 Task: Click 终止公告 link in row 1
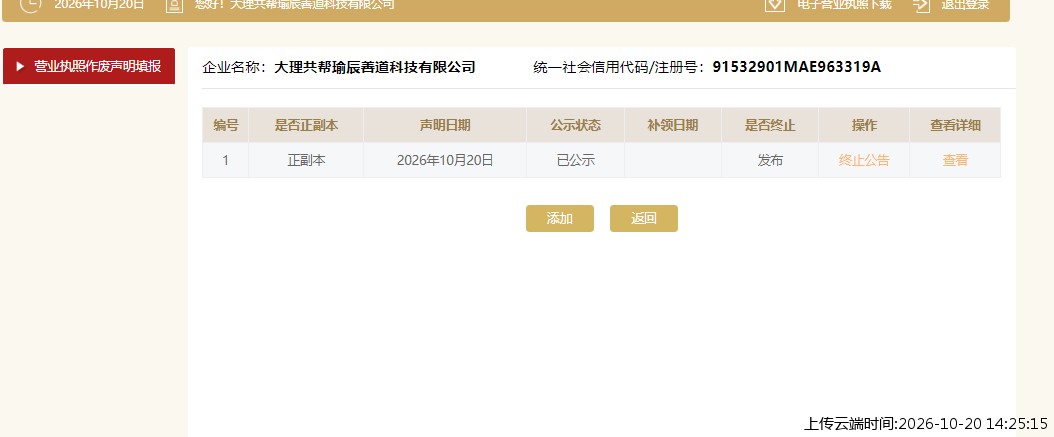pos(864,160)
